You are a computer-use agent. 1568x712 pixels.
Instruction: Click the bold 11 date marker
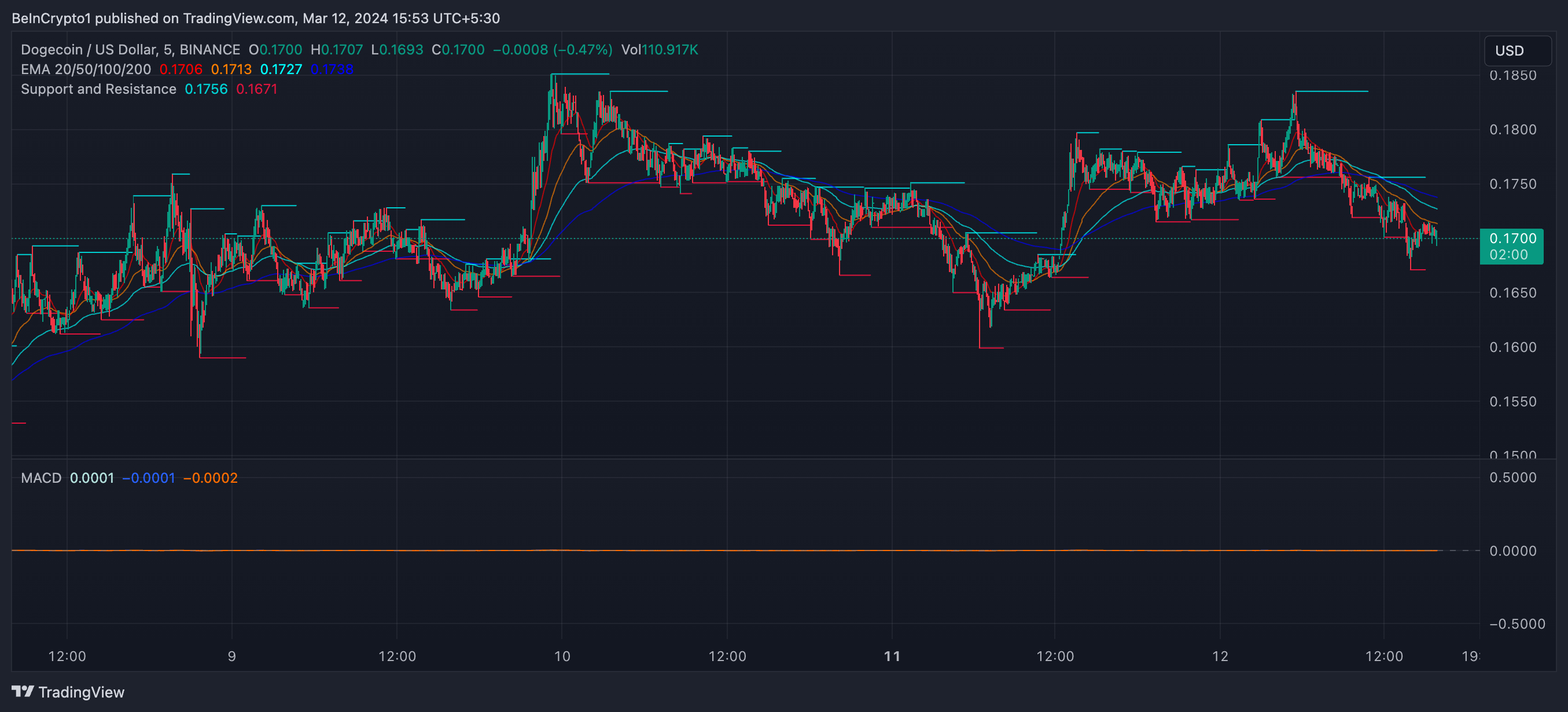click(892, 656)
